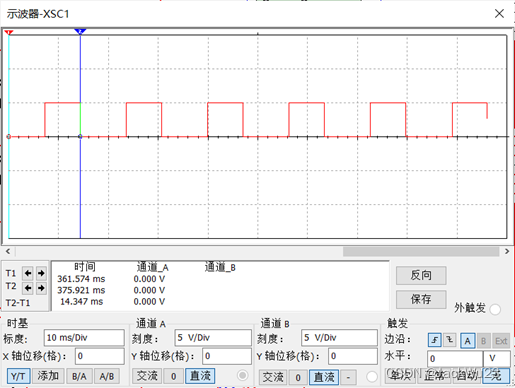
Task: Click the Ext trigger source button
Action: point(501,341)
